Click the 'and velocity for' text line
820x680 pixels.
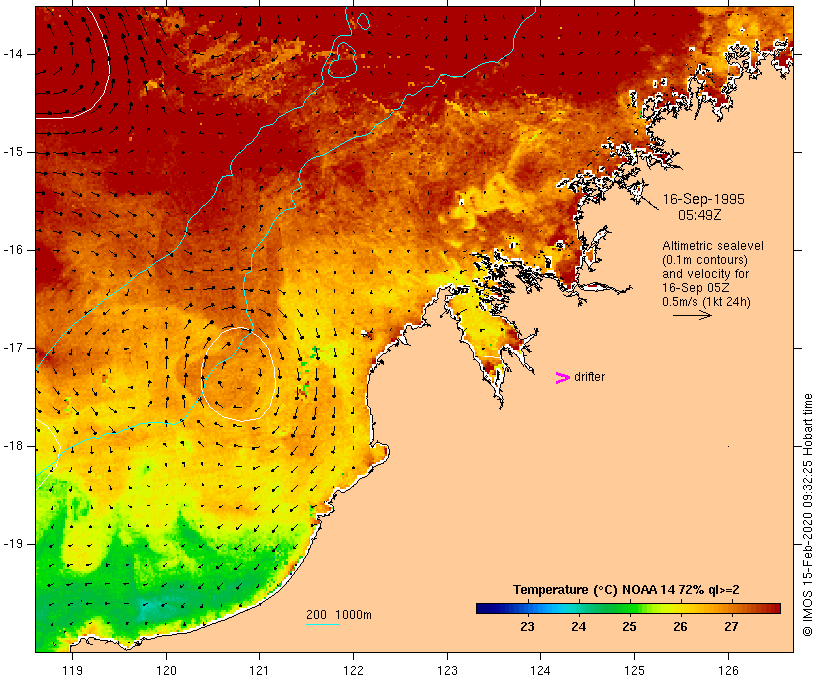(x=705, y=274)
